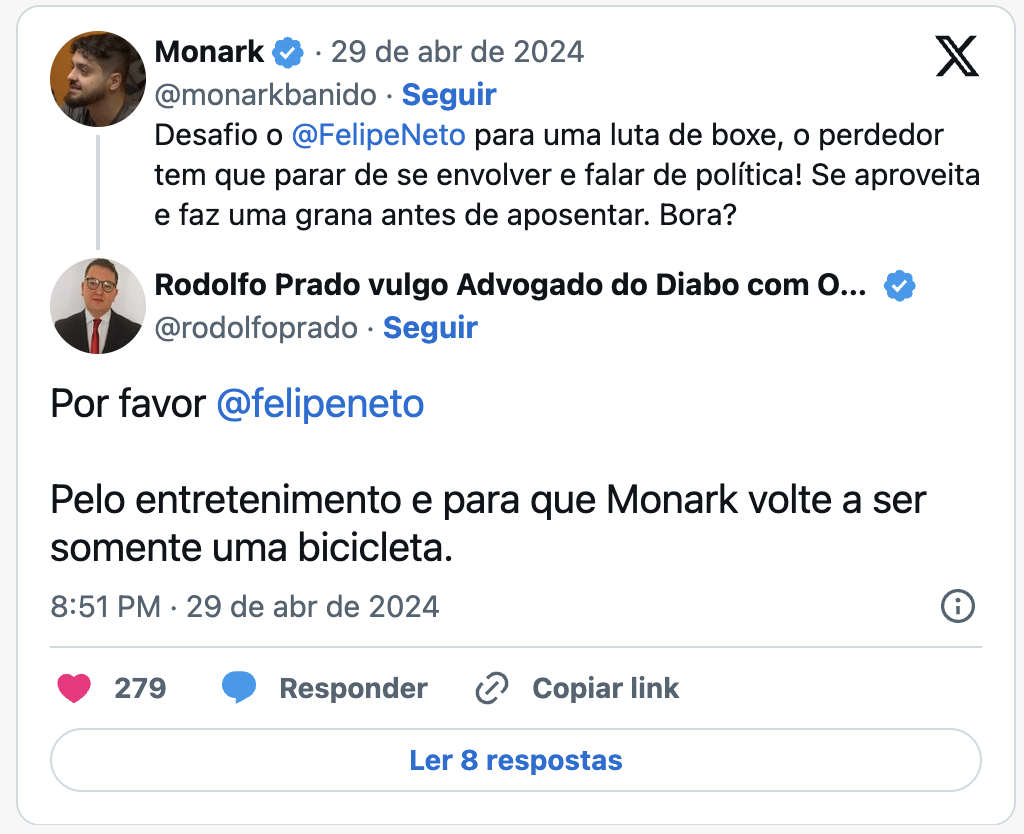The width and height of the screenshot is (1024, 834).
Task: Click the copy link chain icon
Action: pos(492,688)
